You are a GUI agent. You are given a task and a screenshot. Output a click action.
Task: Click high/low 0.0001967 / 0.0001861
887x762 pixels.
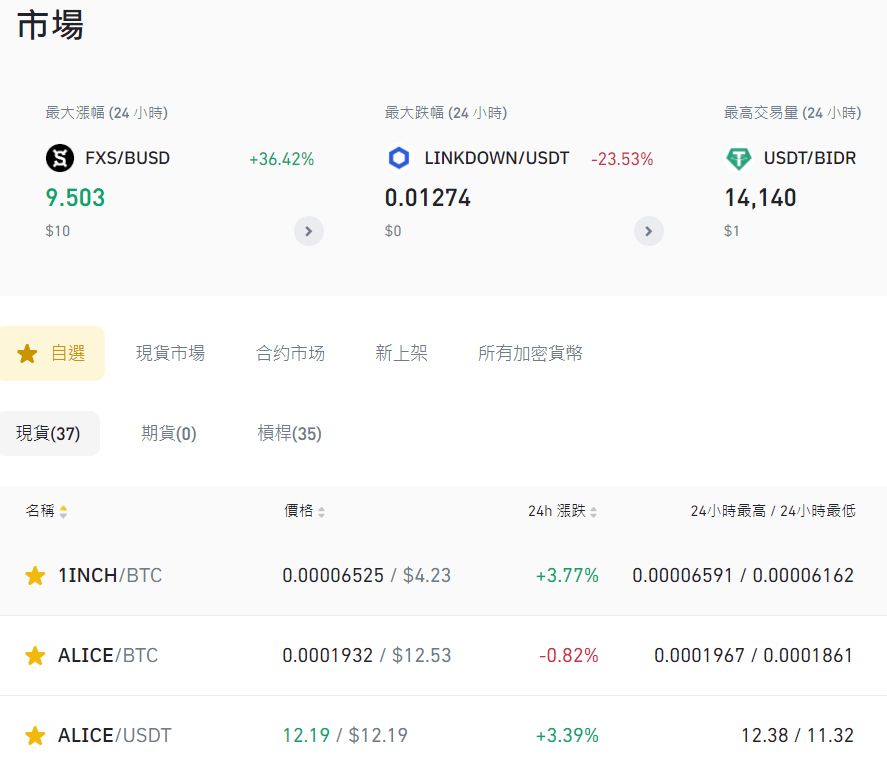coord(753,656)
